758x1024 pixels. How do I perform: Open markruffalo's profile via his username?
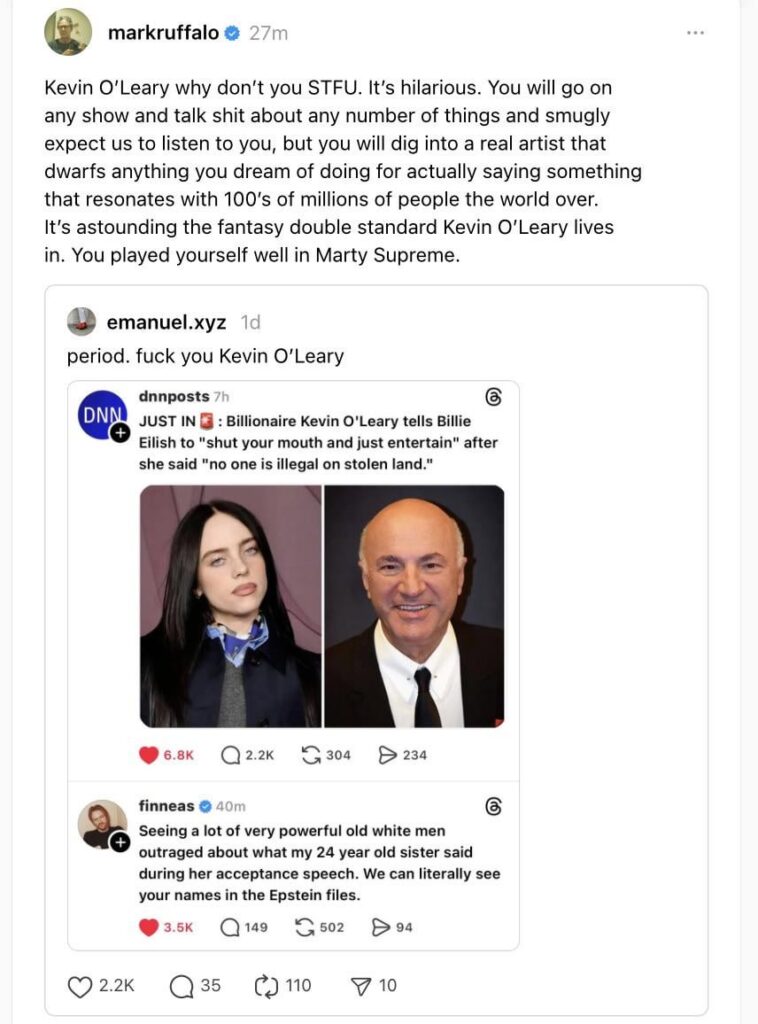point(166,31)
